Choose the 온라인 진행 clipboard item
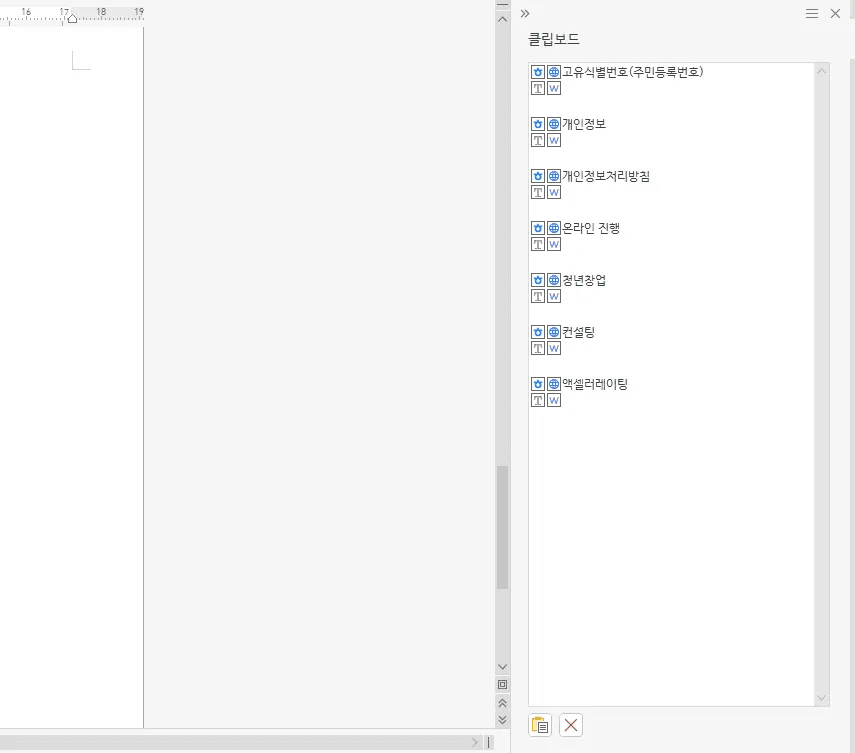 pyautogui.click(x=591, y=228)
